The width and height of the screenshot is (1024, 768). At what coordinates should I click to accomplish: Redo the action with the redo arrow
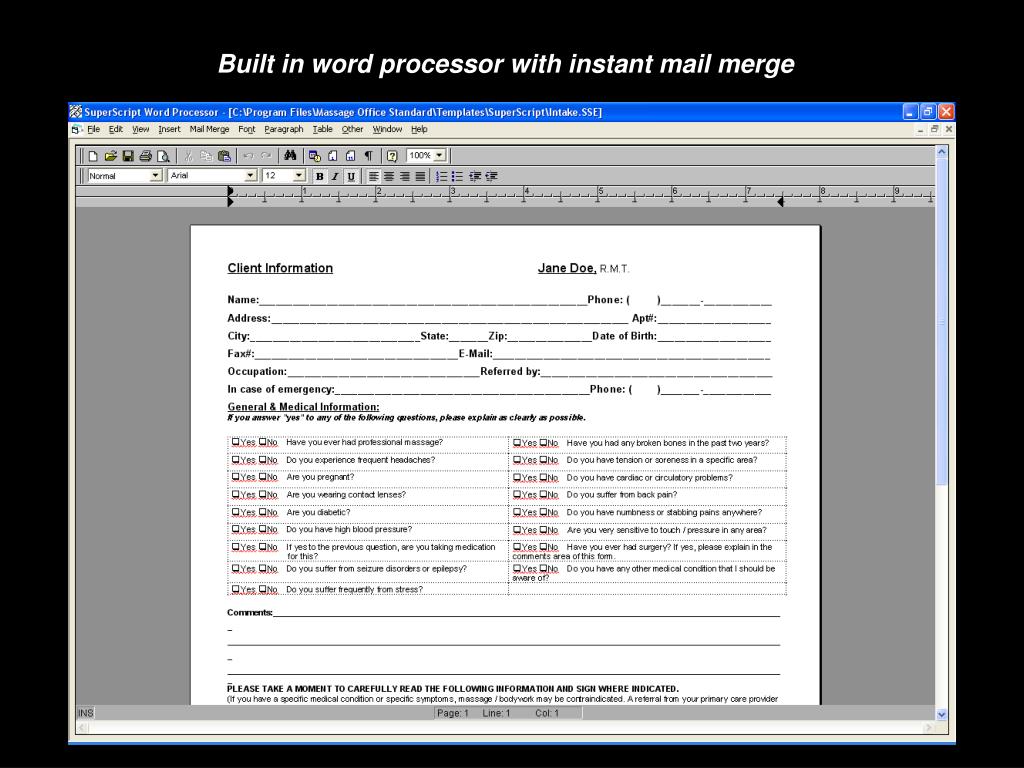click(266, 156)
